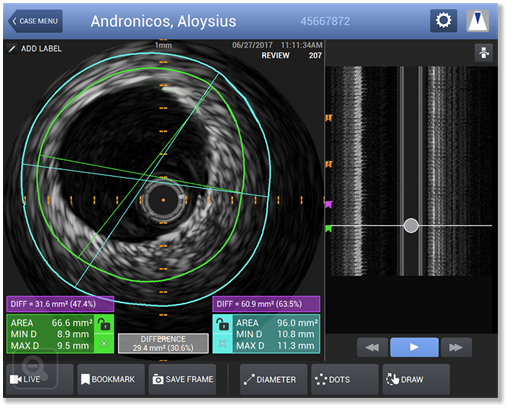
Task: Play the recorded pullback
Action: click(414, 347)
